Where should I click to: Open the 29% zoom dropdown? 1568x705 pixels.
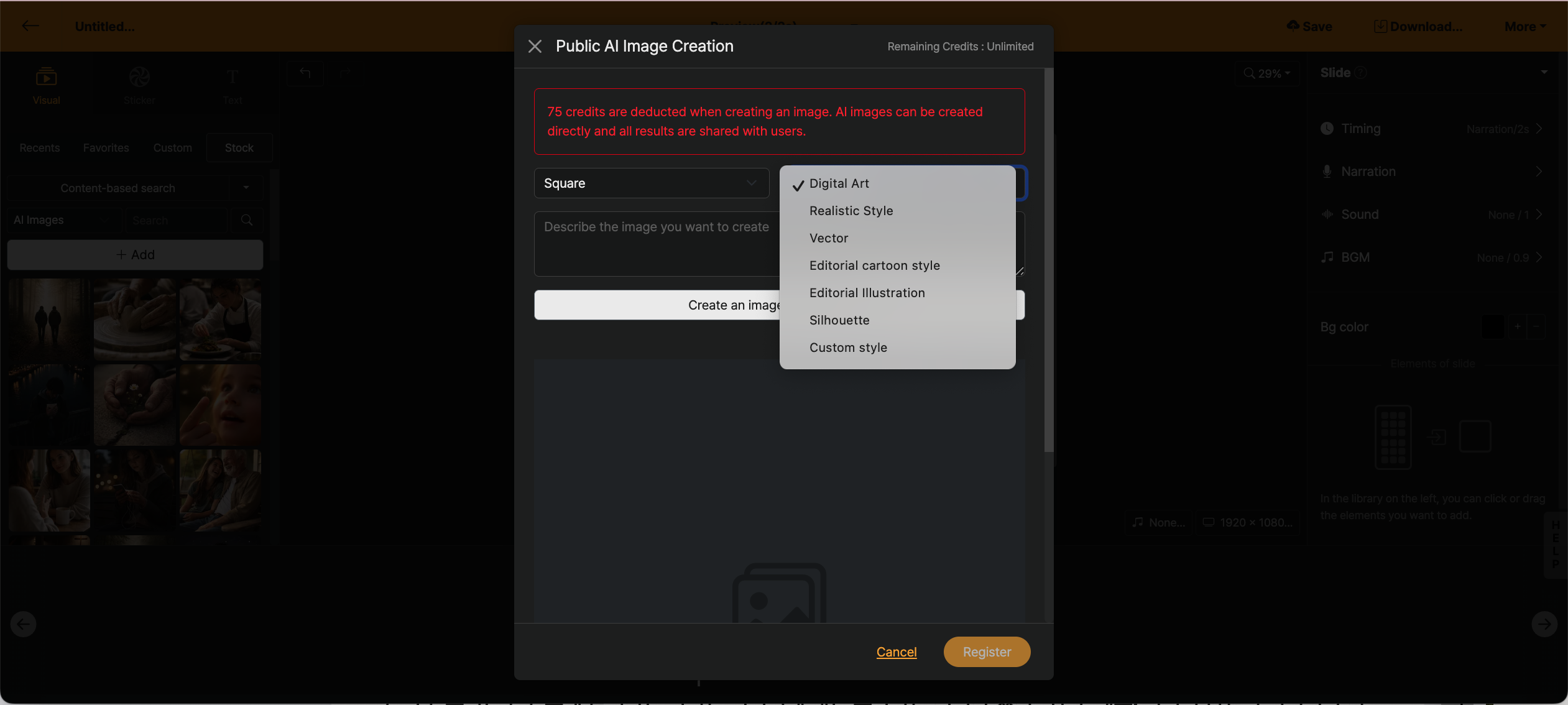click(x=1266, y=73)
